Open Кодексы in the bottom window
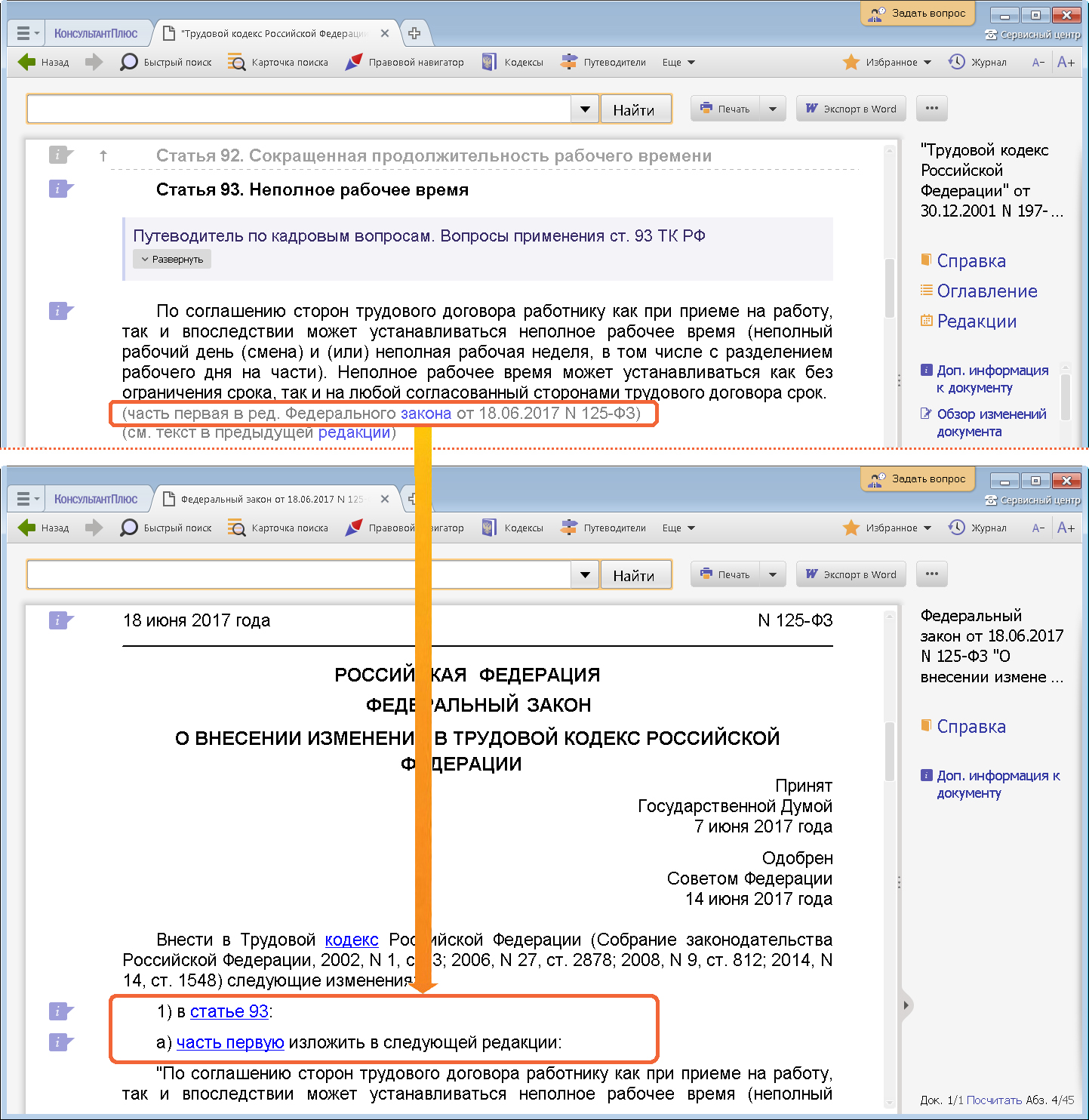This screenshot has height=1120, width=1089. (x=513, y=528)
